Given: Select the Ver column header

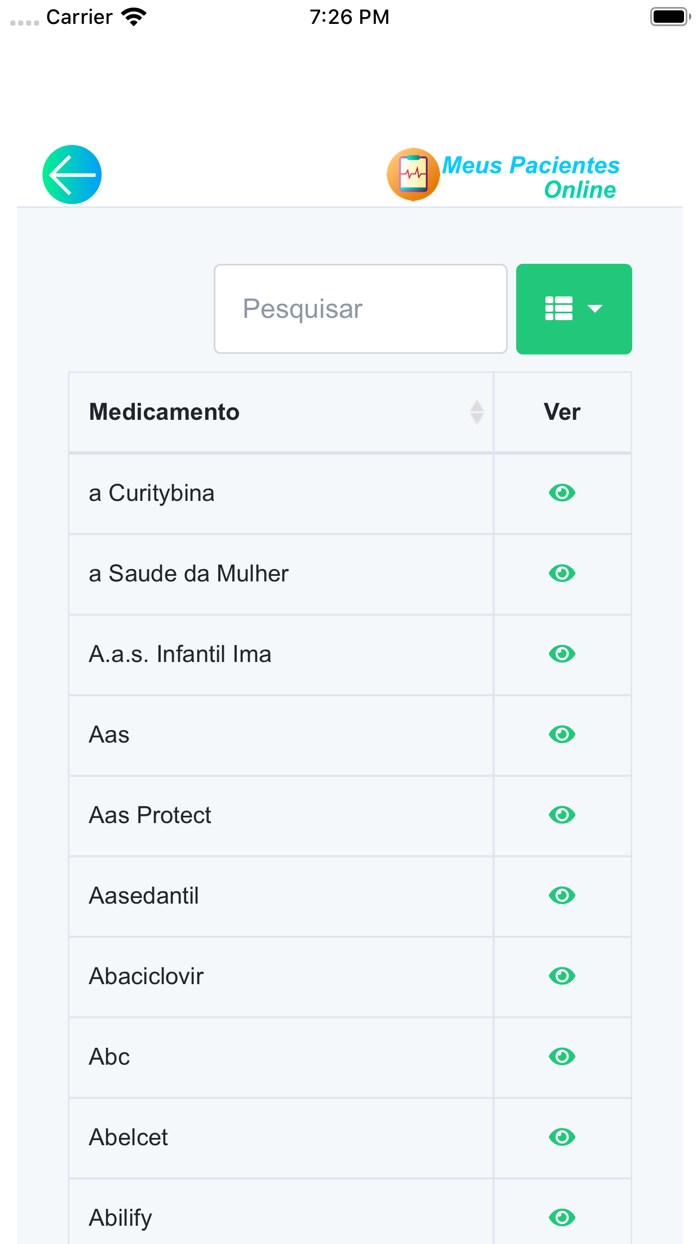Looking at the screenshot, I should [562, 412].
